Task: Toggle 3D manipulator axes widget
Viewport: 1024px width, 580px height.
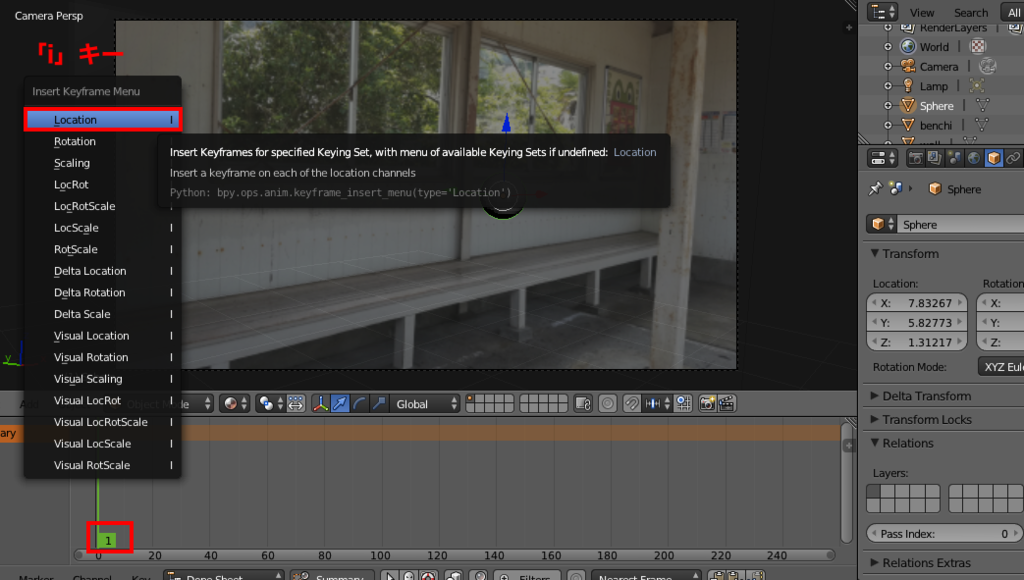Action: pyautogui.click(x=321, y=404)
